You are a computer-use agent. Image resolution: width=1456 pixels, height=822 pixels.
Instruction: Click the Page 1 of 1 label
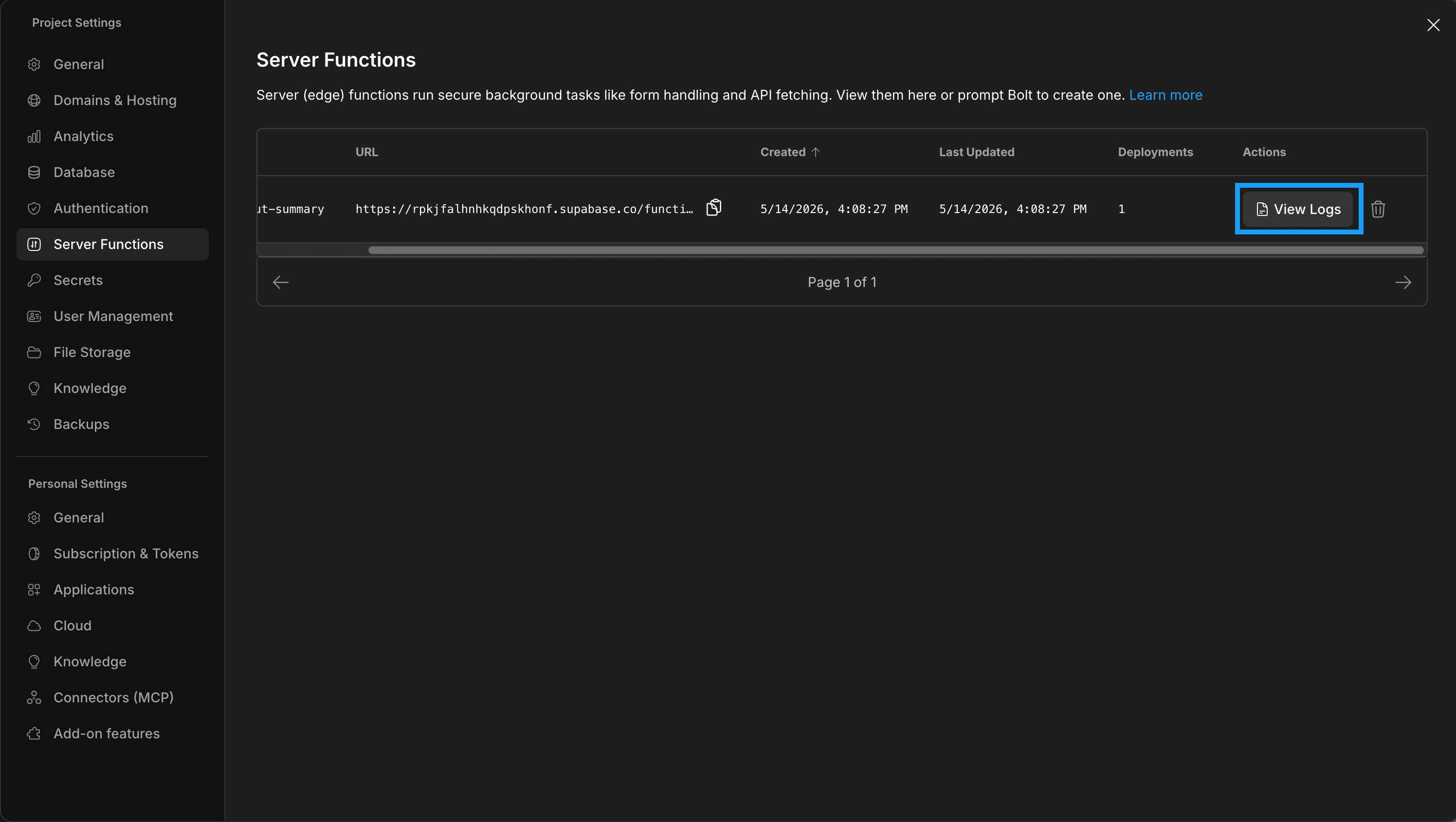click(841, 283)
